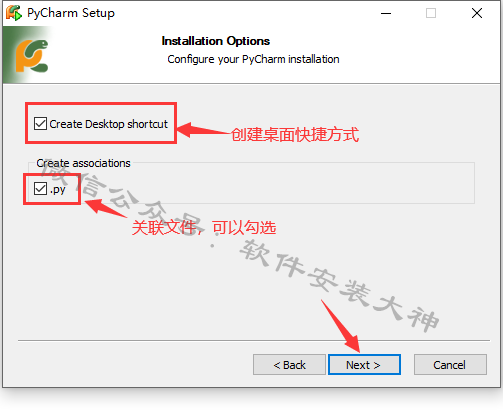Click the grayed-out maximize window button
Screen dimensions: 503x414
click(x=431, y=13)
